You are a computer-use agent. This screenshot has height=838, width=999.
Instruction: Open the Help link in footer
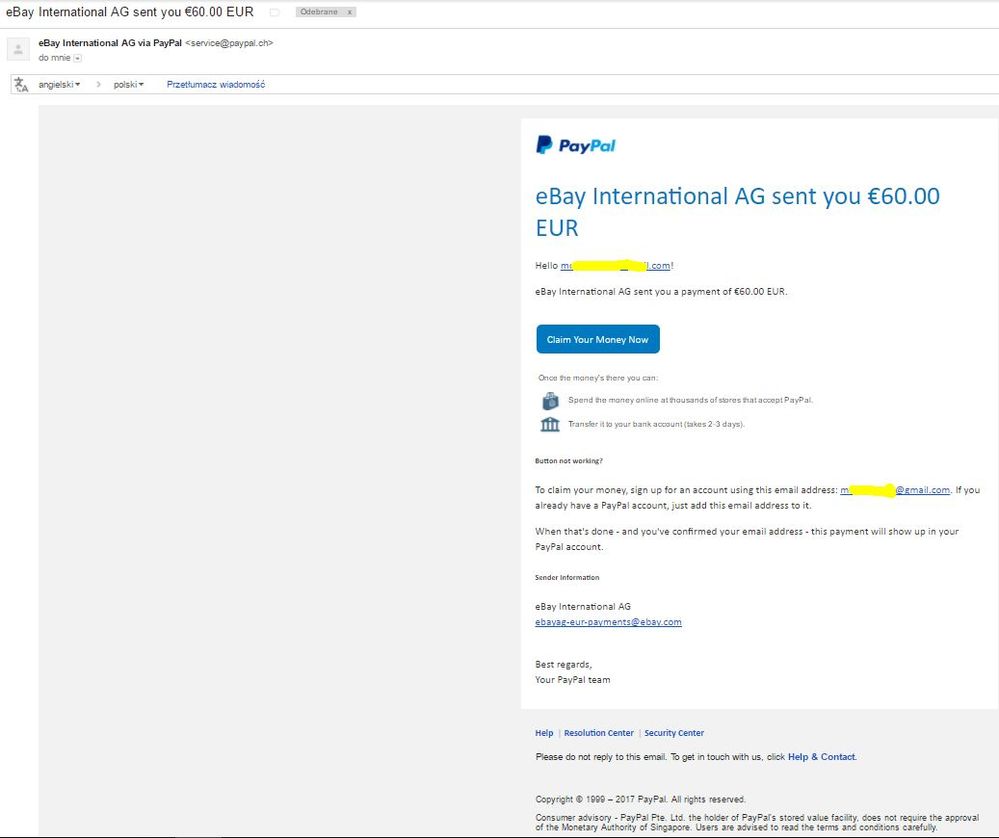click(x=544, y=733)
